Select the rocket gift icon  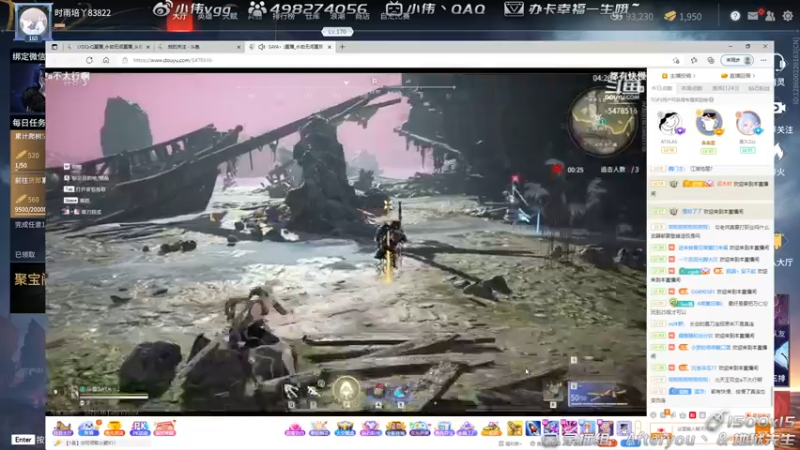532,428
